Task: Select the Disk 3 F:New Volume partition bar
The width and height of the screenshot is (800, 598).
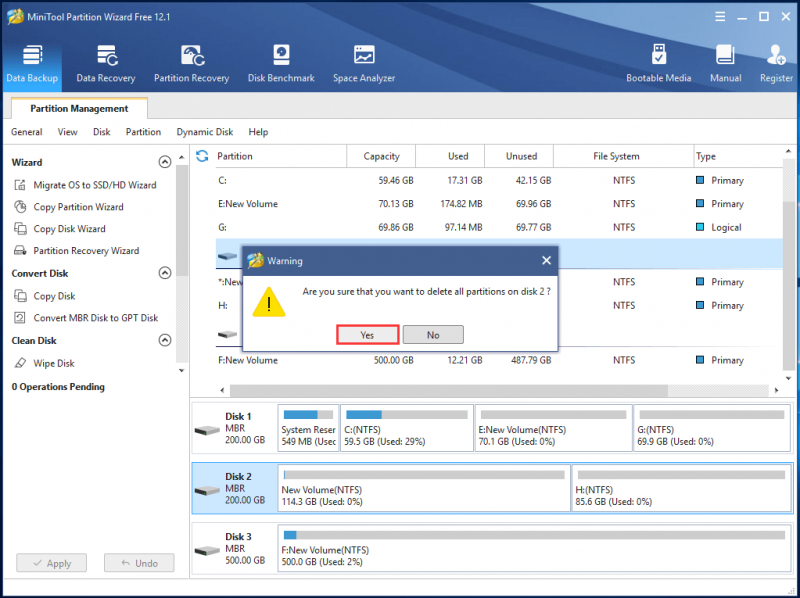Action: 534,549
